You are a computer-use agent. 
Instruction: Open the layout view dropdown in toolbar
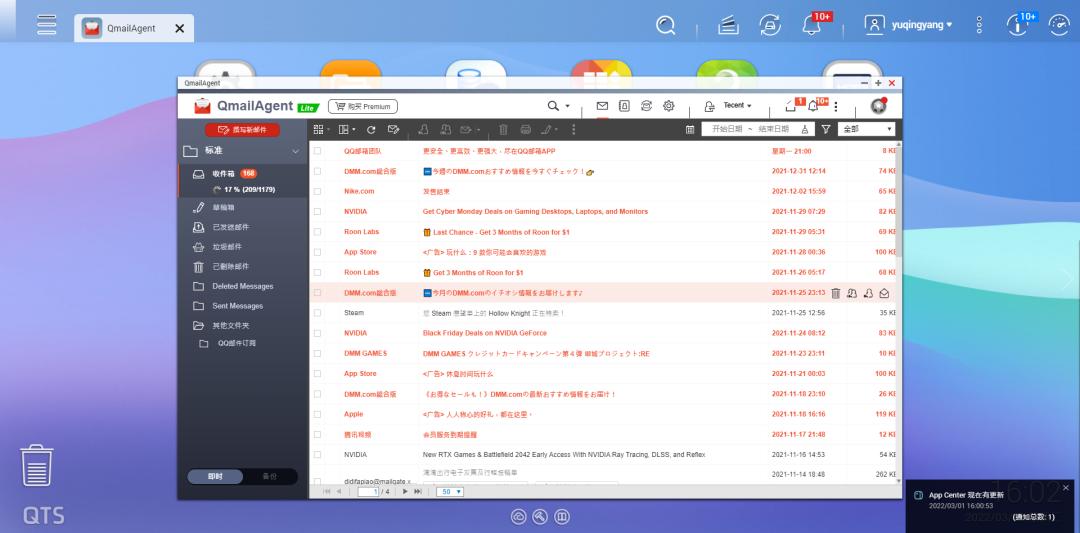pos(347,129)
